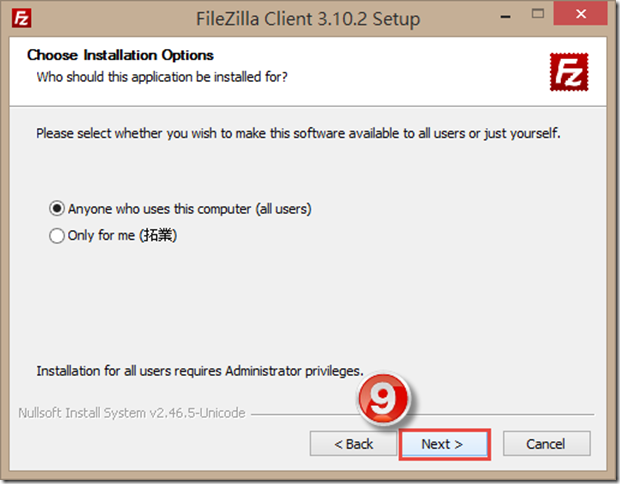Screen dimensions: 620x484
Task: Cancel the FileZilla setup
Action: point(546,444)
